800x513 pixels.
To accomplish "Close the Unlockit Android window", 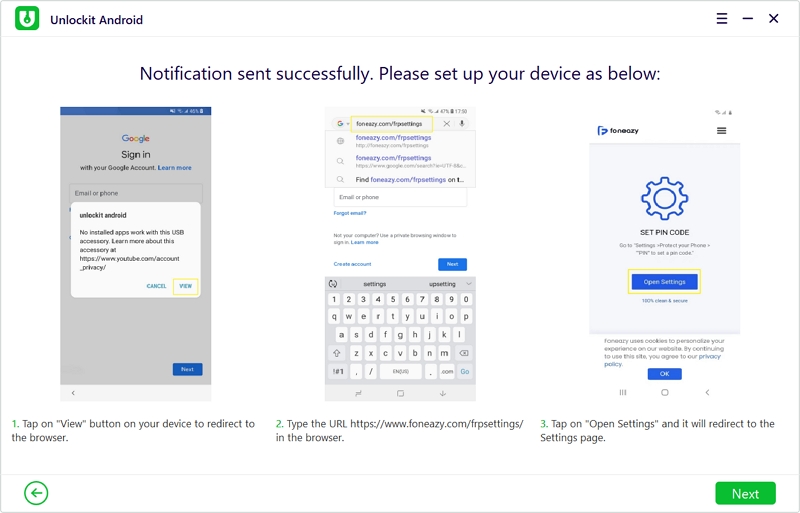I will pos(773,19).
